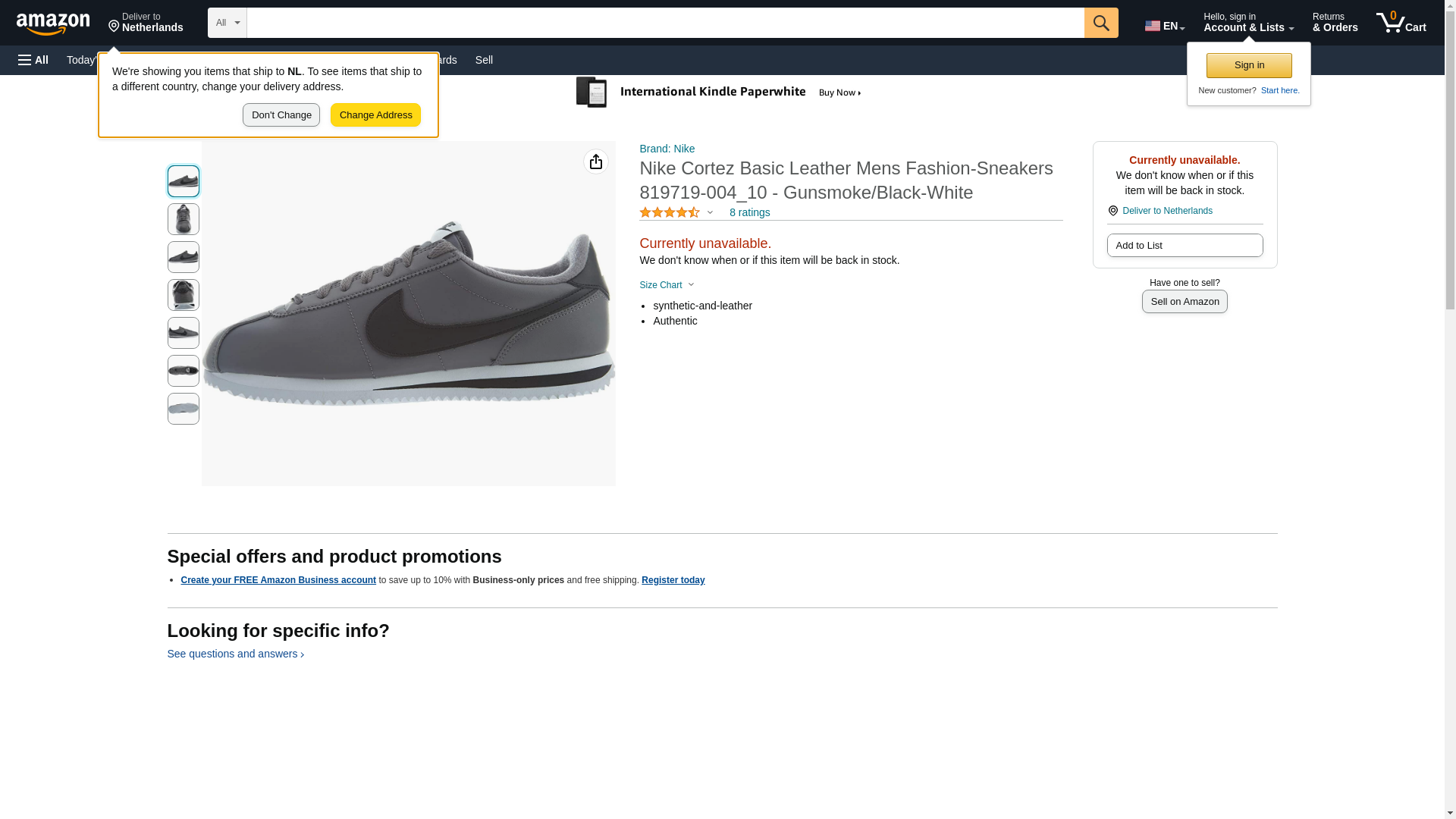The image size is (1456, 819).
Task: Open the shopping cart icon
Action: click(x=1401, y=23)
